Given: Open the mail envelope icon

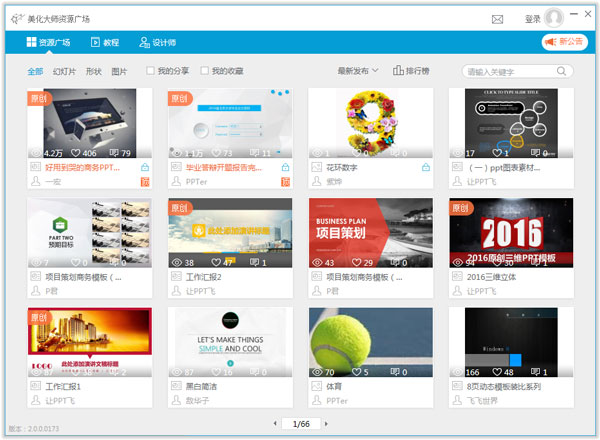Looking at the screenshot, I should coord(497,19).
